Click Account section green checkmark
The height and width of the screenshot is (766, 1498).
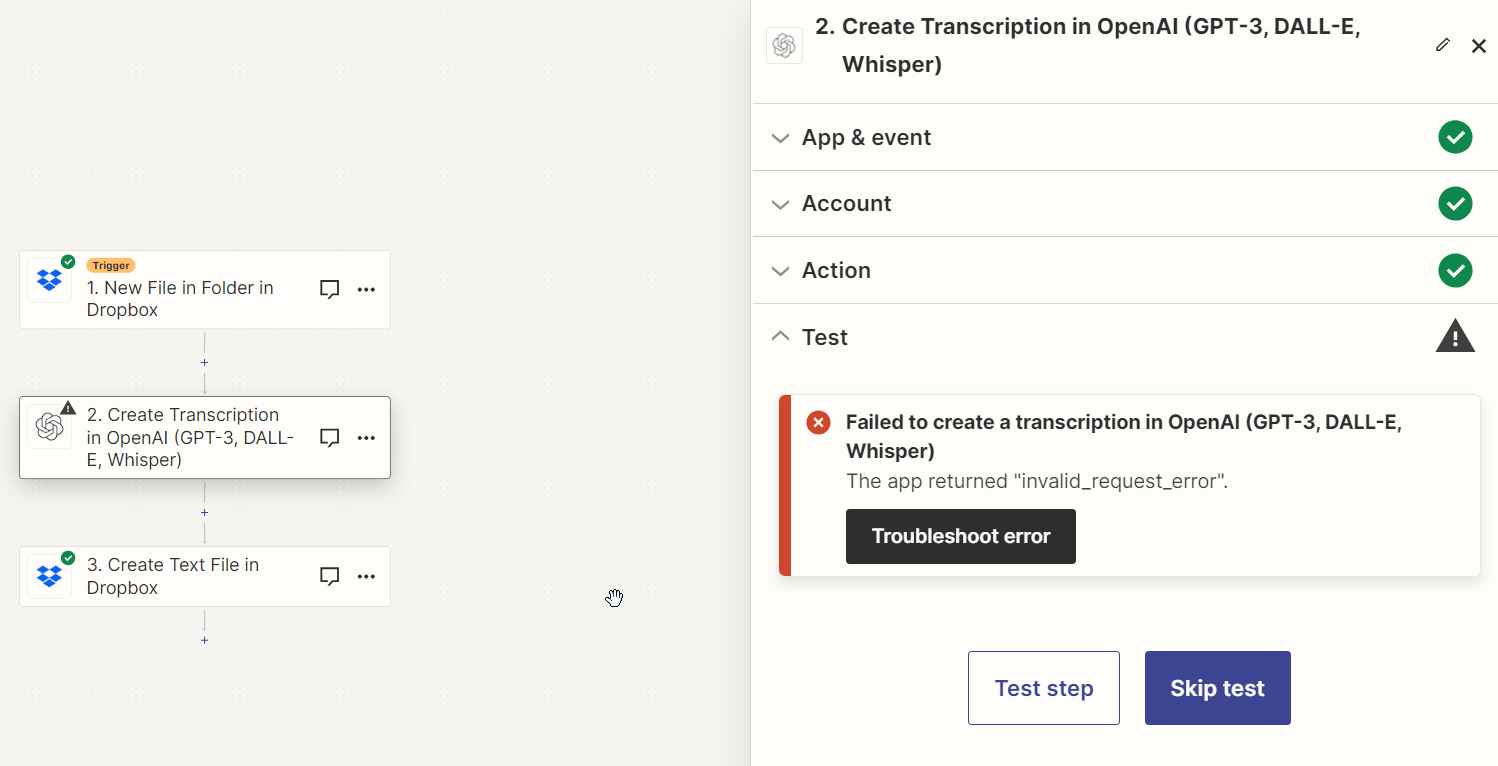click(x=1455, y=203)
